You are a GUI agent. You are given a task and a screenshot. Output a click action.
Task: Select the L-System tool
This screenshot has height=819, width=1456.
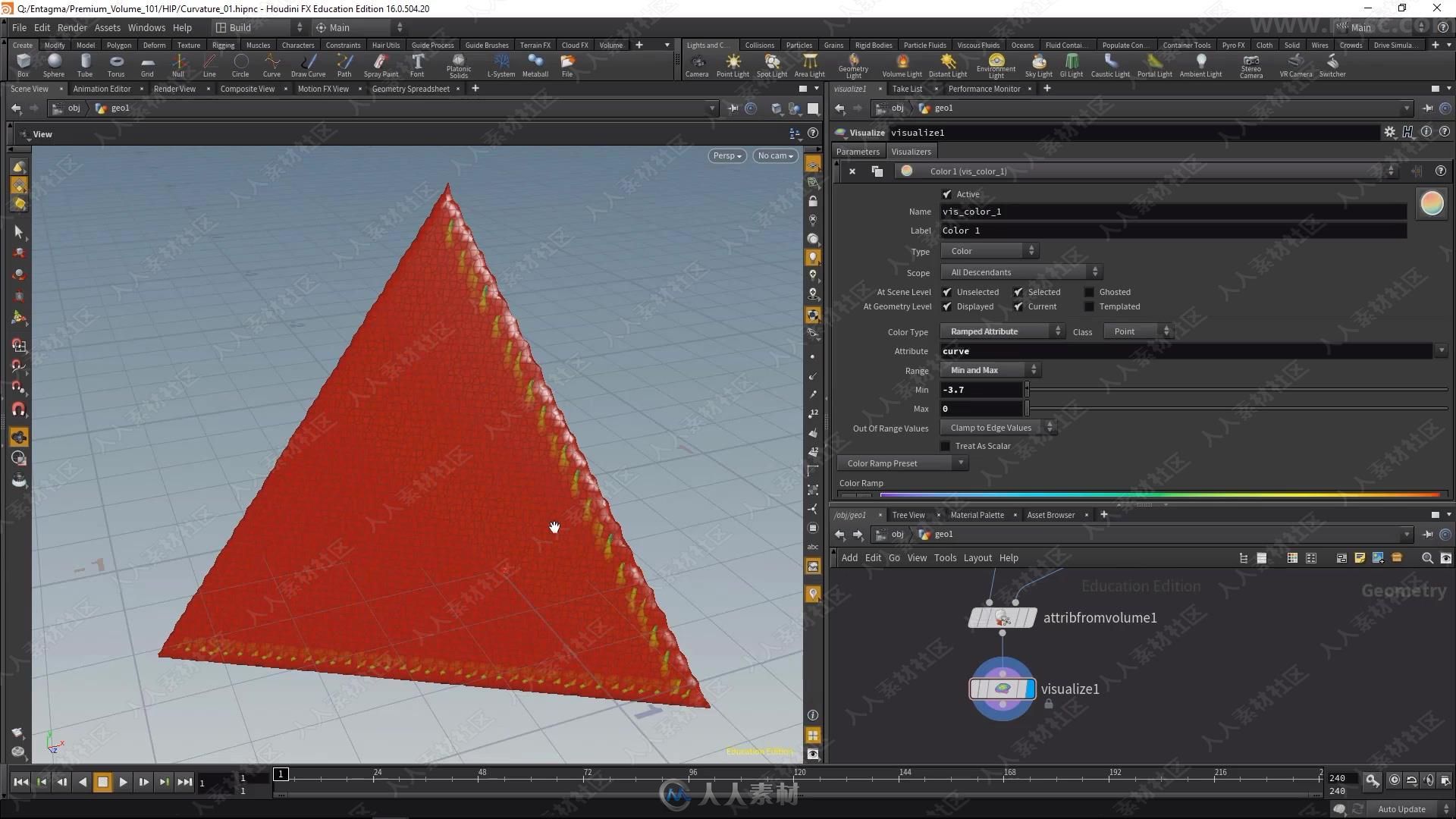click(x=501, y=65)
